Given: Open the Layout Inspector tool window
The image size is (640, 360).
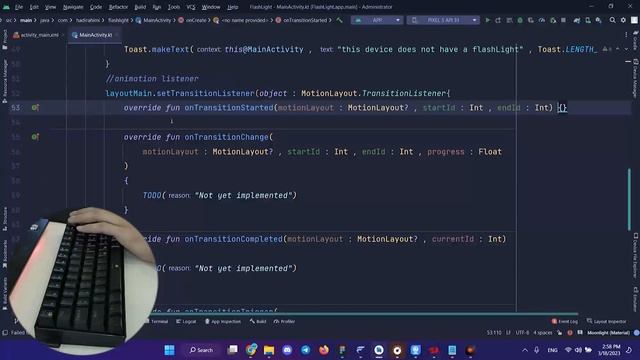Looking at the screenshot, I should click(606, 322).
